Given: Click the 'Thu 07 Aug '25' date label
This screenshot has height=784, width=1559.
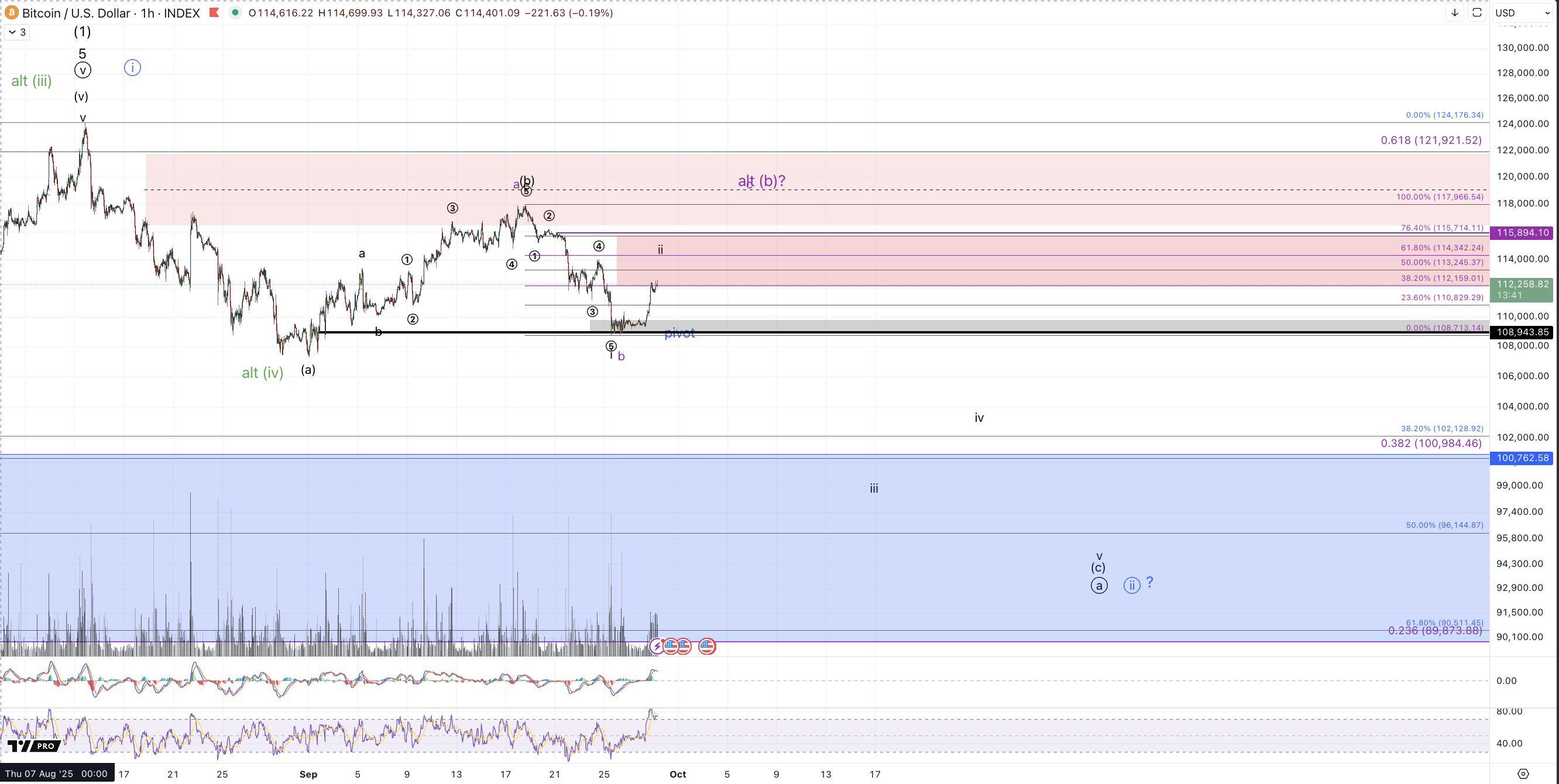Looking at the screenshot, I should [x=56, y=773].
